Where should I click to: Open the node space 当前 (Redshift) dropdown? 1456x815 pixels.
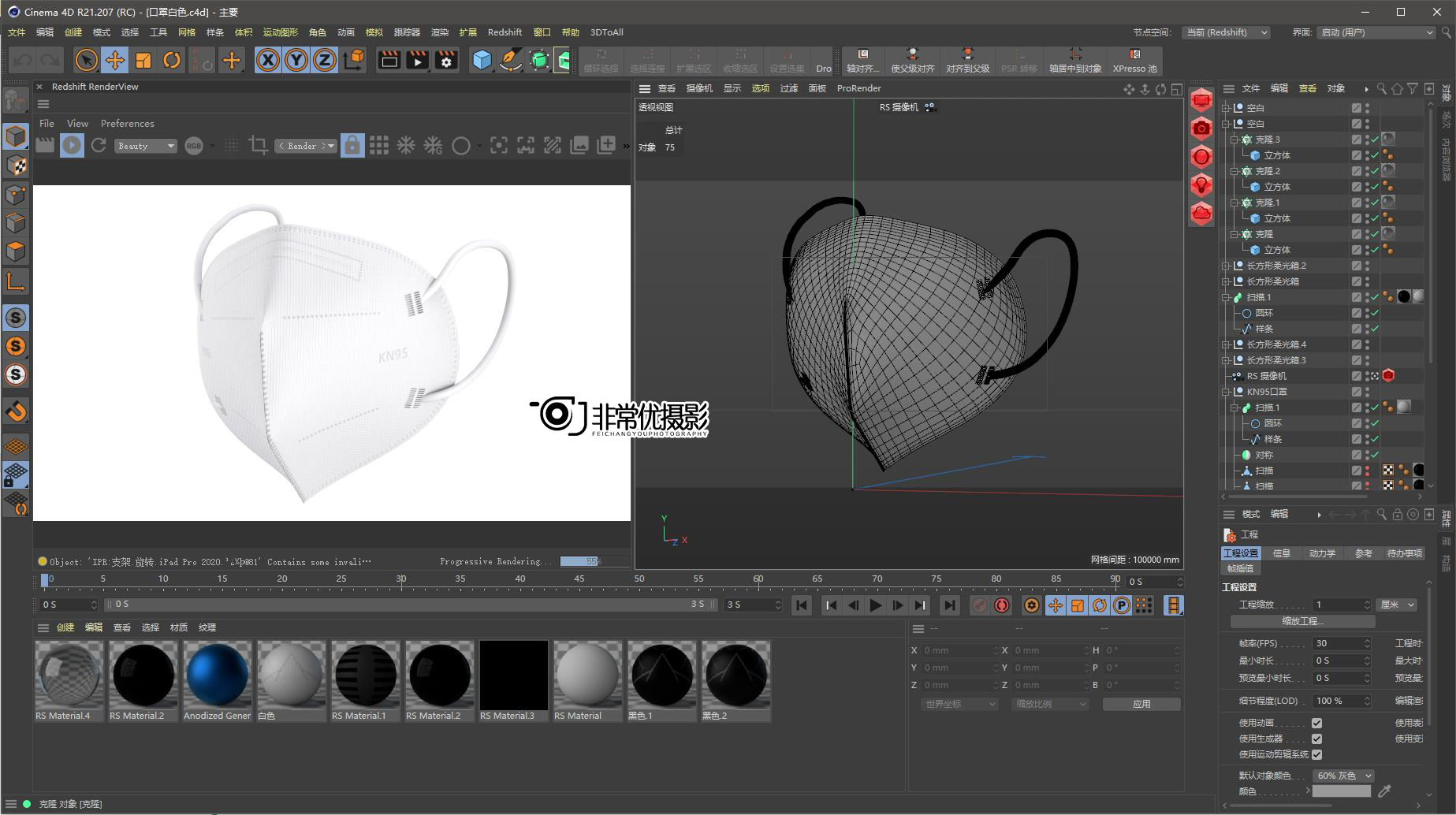(x=1226, y=32)
